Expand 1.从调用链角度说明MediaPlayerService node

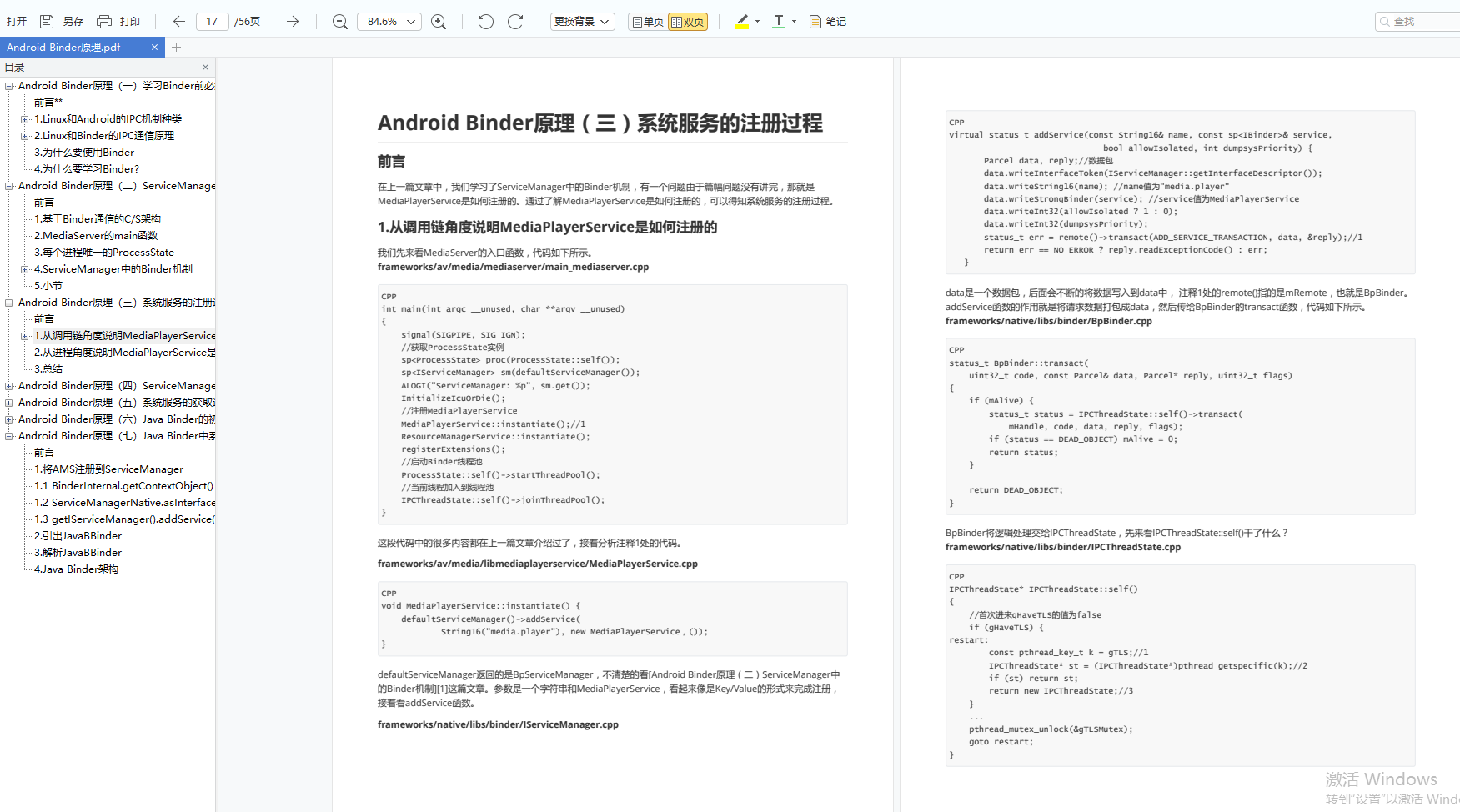(x=24, y=336)
